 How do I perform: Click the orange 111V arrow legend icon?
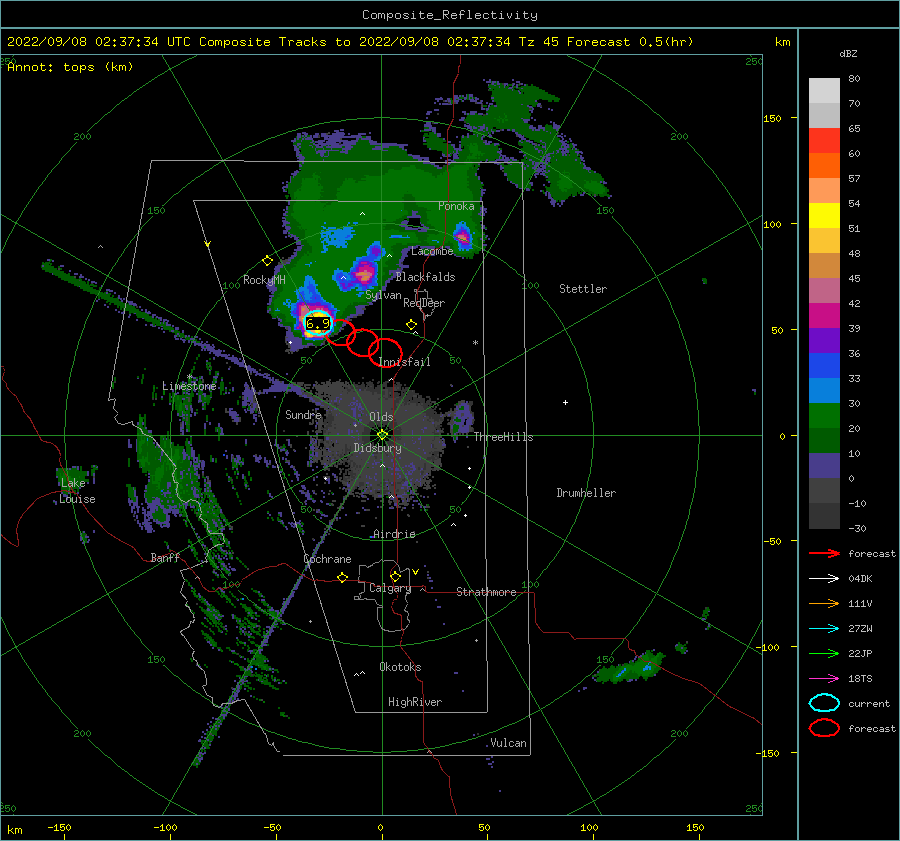[x=824, y=603]
